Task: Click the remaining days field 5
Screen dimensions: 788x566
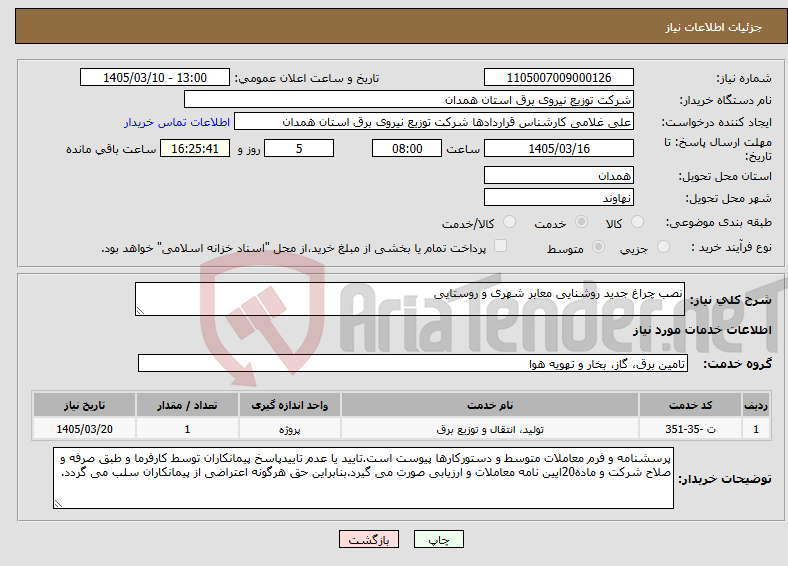Action: tap(299, 148)
